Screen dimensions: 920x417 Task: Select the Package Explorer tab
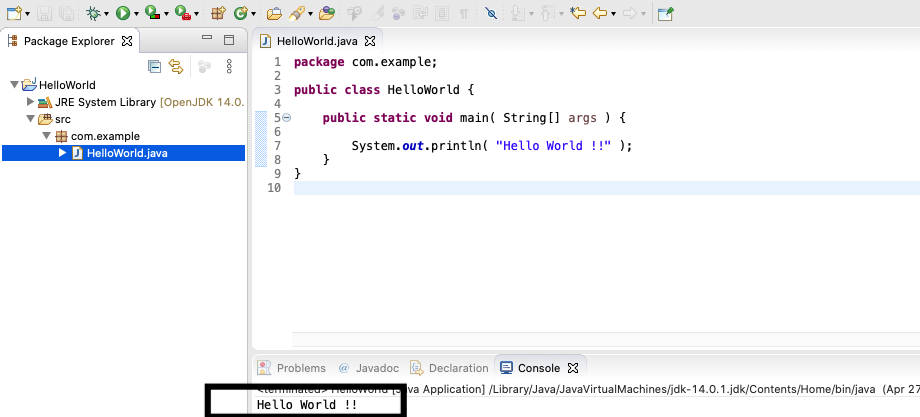click(x=69, y=41)
